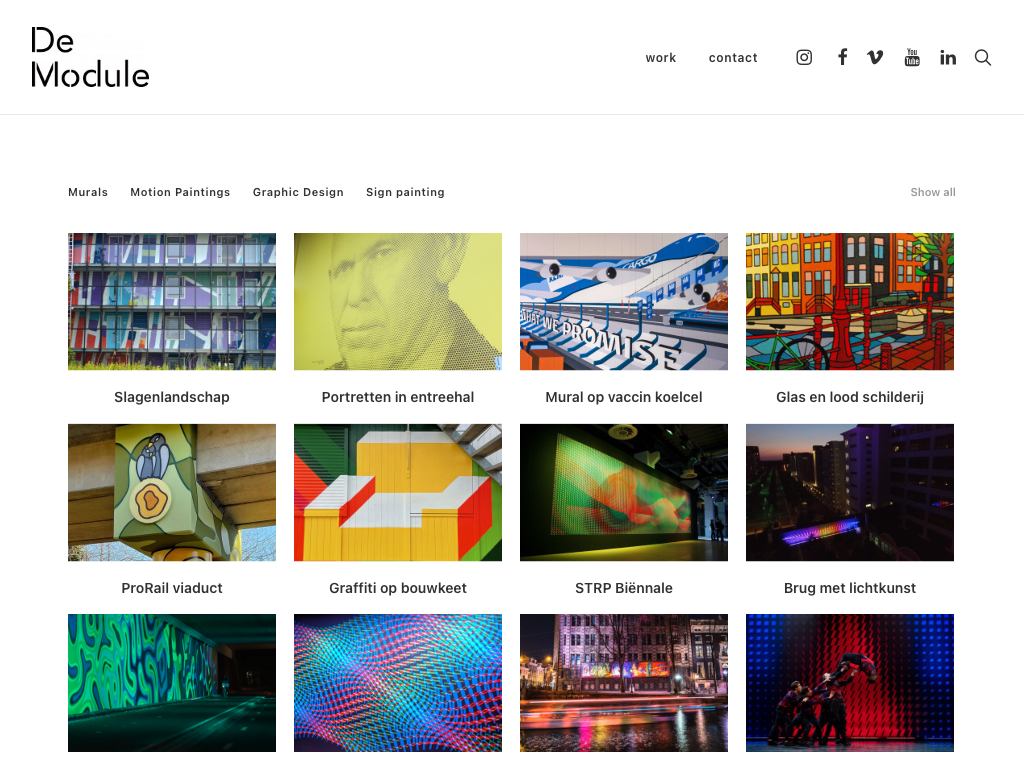Open the contact menu item
Image resolution: width=1024 pixels, height=768 pixels.
click(733, 57)
